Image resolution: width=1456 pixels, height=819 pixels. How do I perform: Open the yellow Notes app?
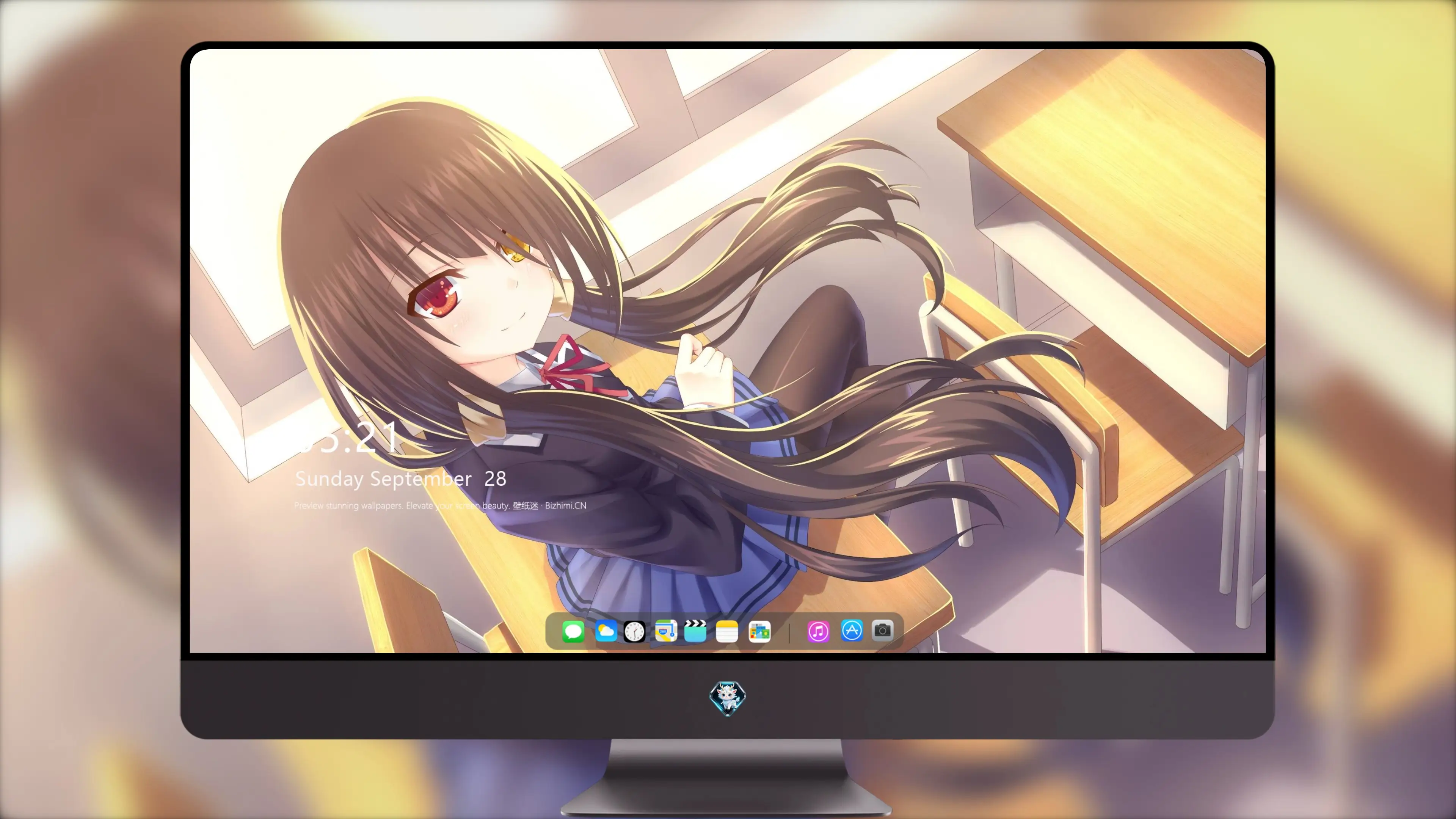pyautogui.click(x=727, y=631)
